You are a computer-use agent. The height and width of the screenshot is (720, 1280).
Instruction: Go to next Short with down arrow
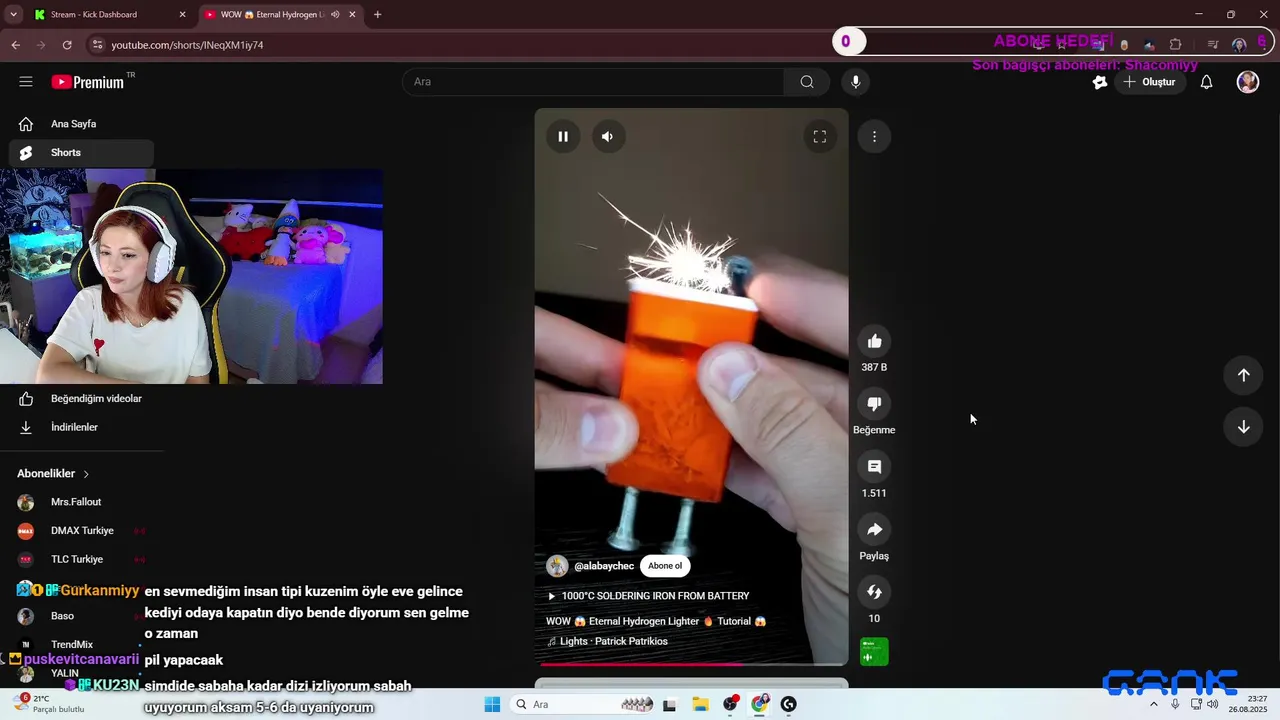coord(1243,427)
